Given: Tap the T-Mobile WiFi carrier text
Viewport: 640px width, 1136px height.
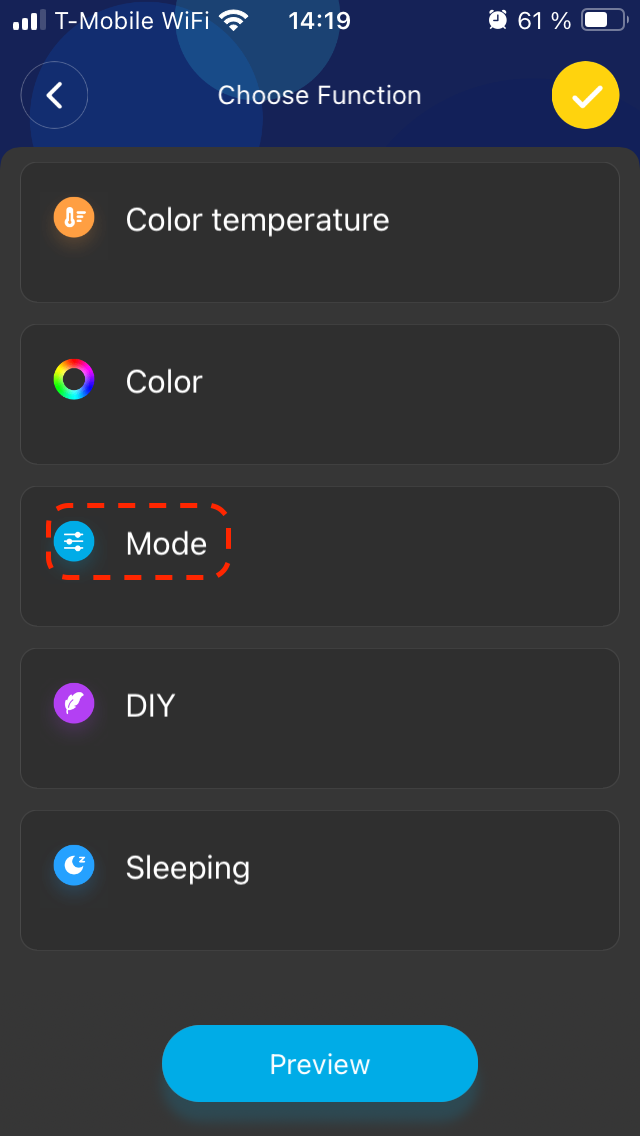Looking at the screenshot, I should pyautogui.click(x=131, y=20).
